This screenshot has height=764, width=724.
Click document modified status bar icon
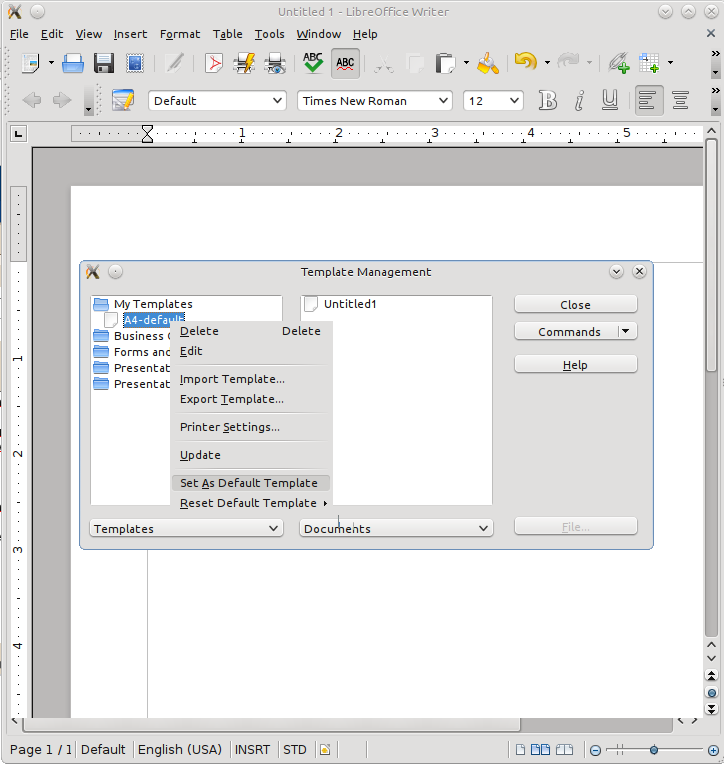tap(325, 749)
